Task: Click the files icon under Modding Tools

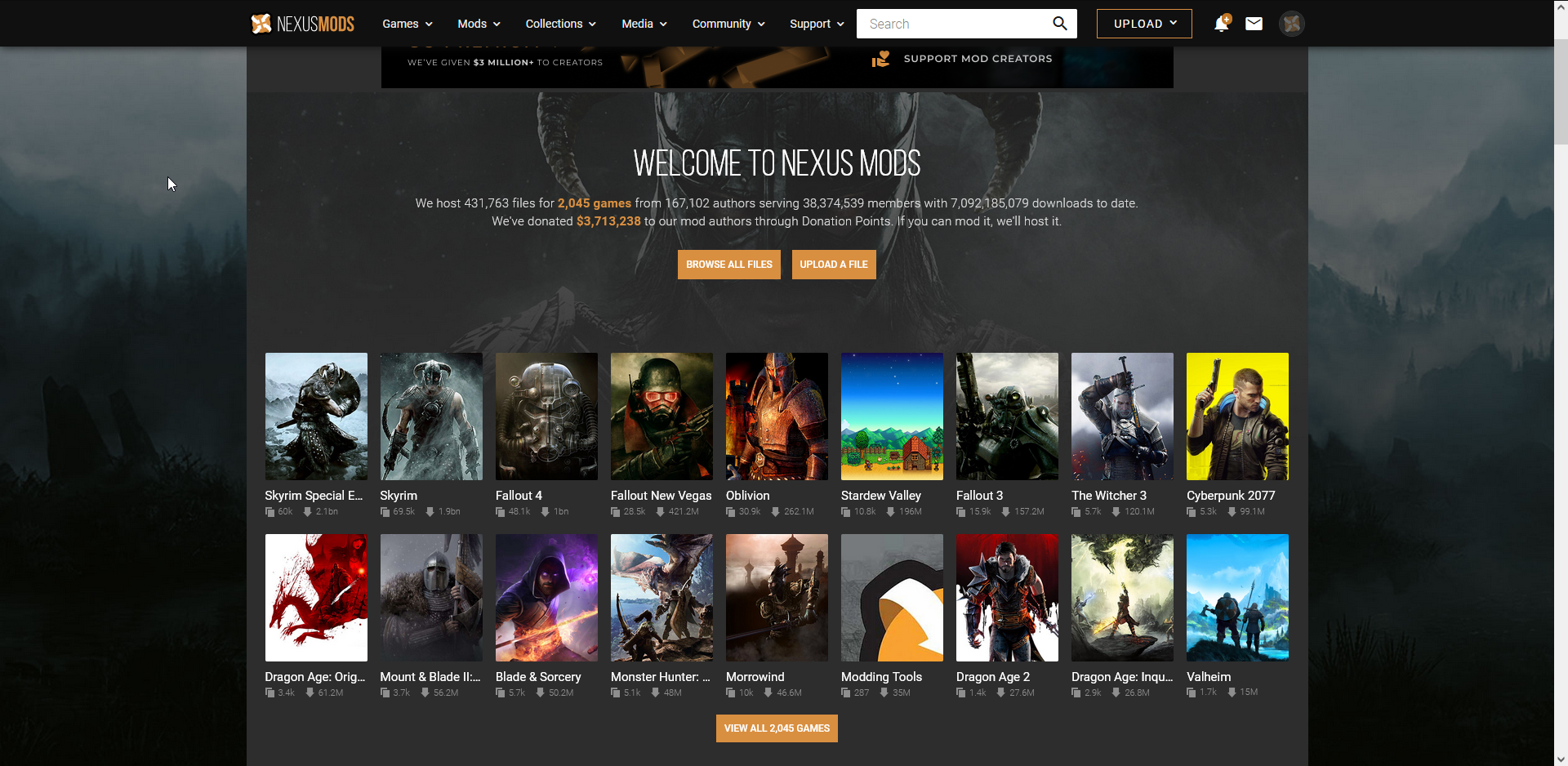Action: pos(846,693)
